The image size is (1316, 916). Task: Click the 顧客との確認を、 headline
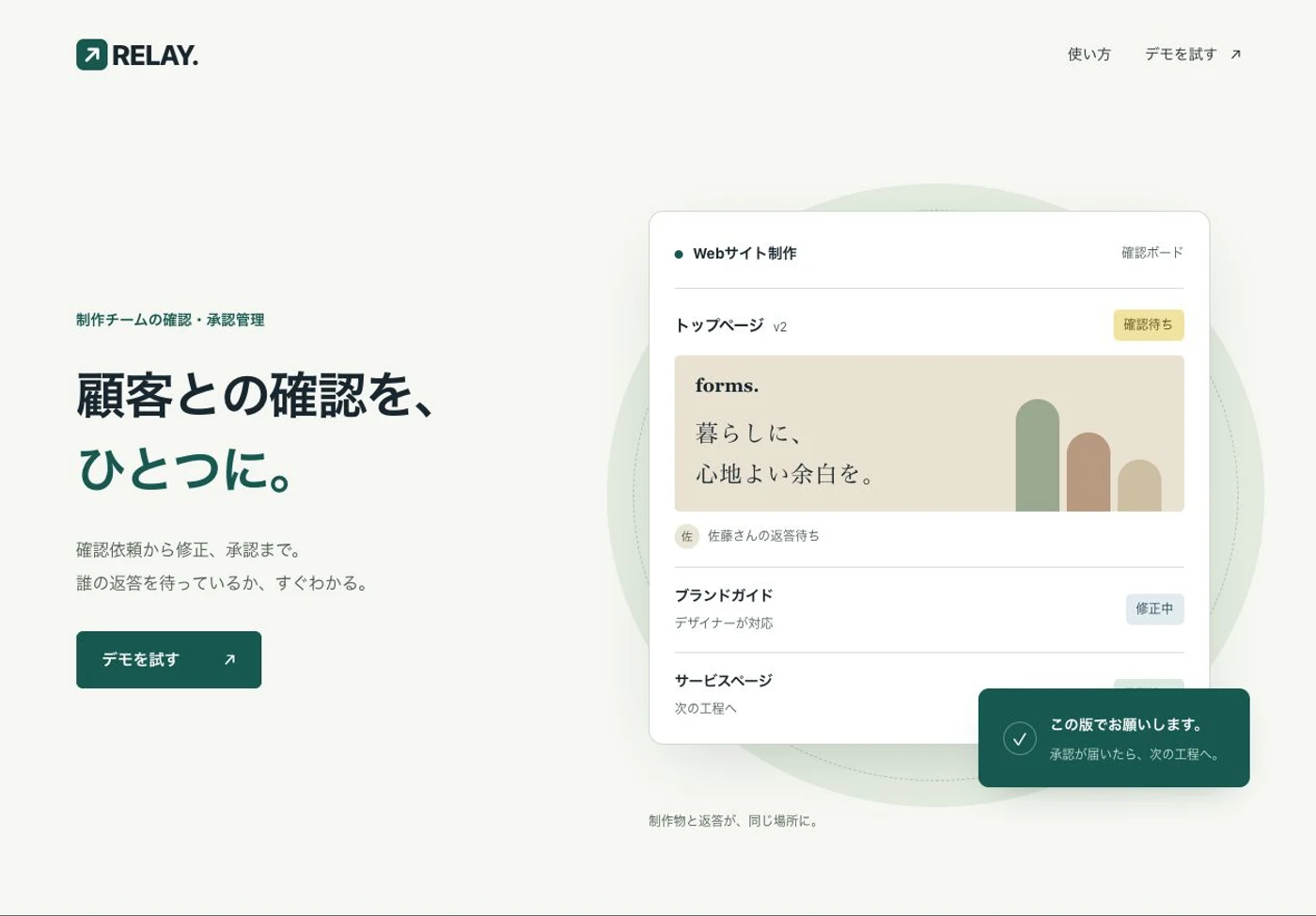pos(258,394)
